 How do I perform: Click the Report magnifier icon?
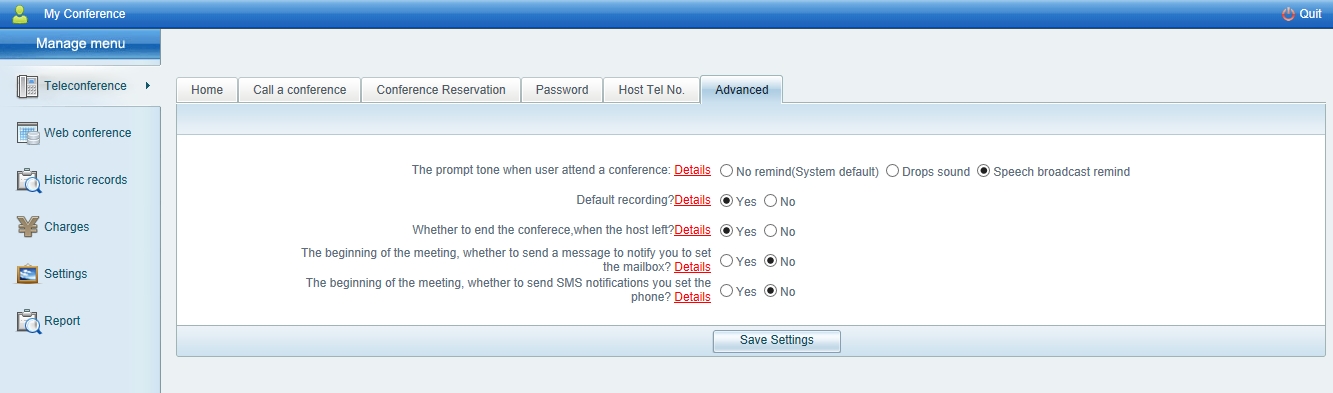(x=27, y=321)
